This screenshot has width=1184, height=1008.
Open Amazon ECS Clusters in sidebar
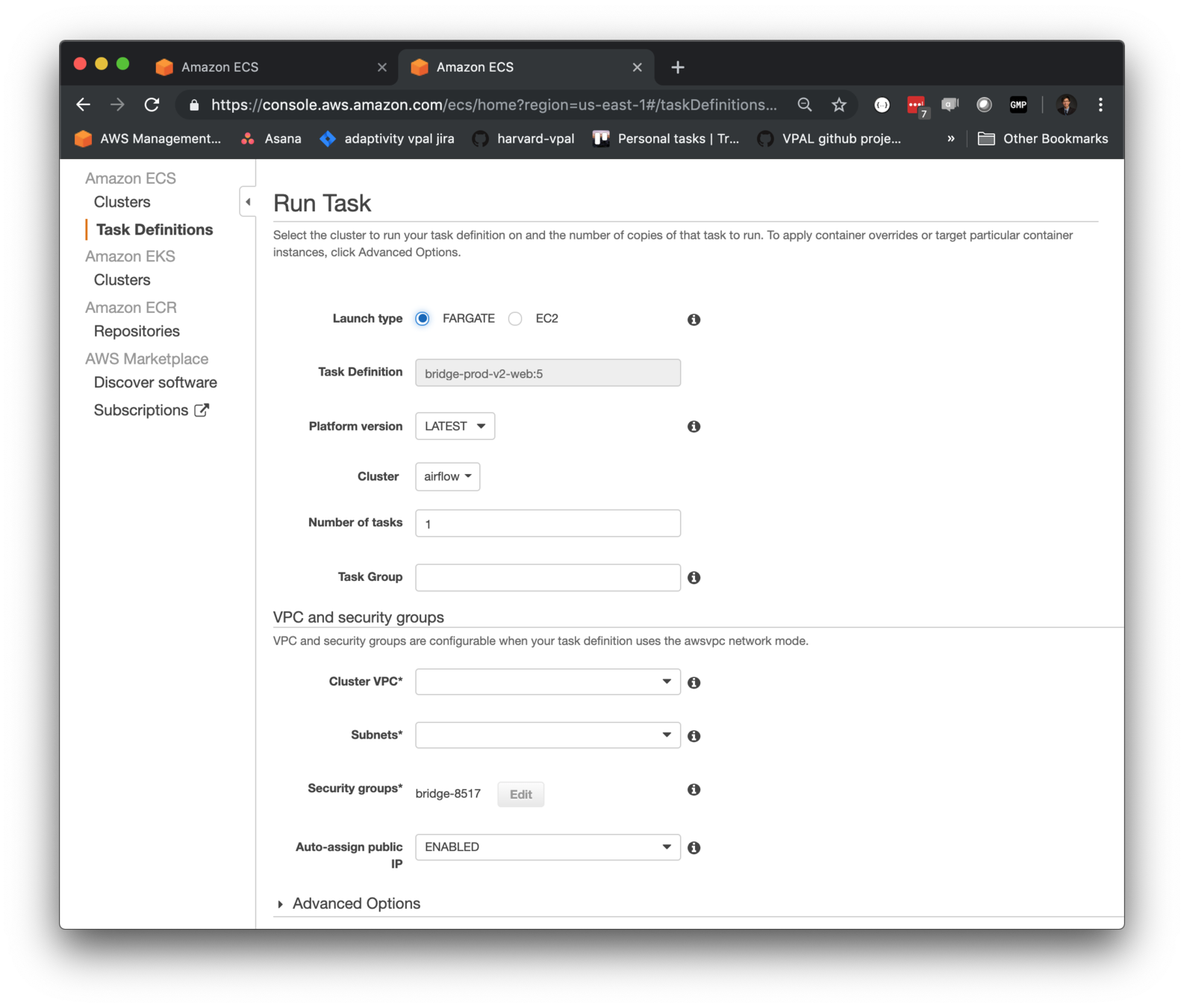tap(122, 202)
